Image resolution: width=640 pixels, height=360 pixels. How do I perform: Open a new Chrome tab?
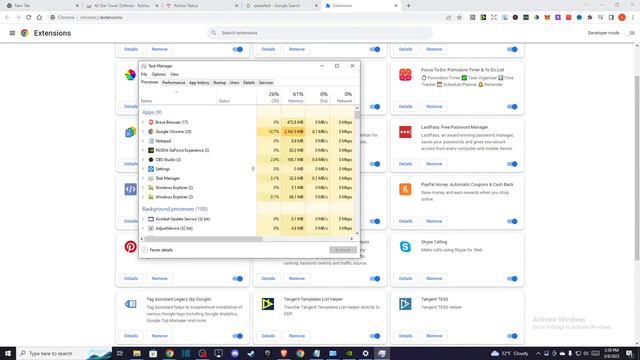pos(408,6)
